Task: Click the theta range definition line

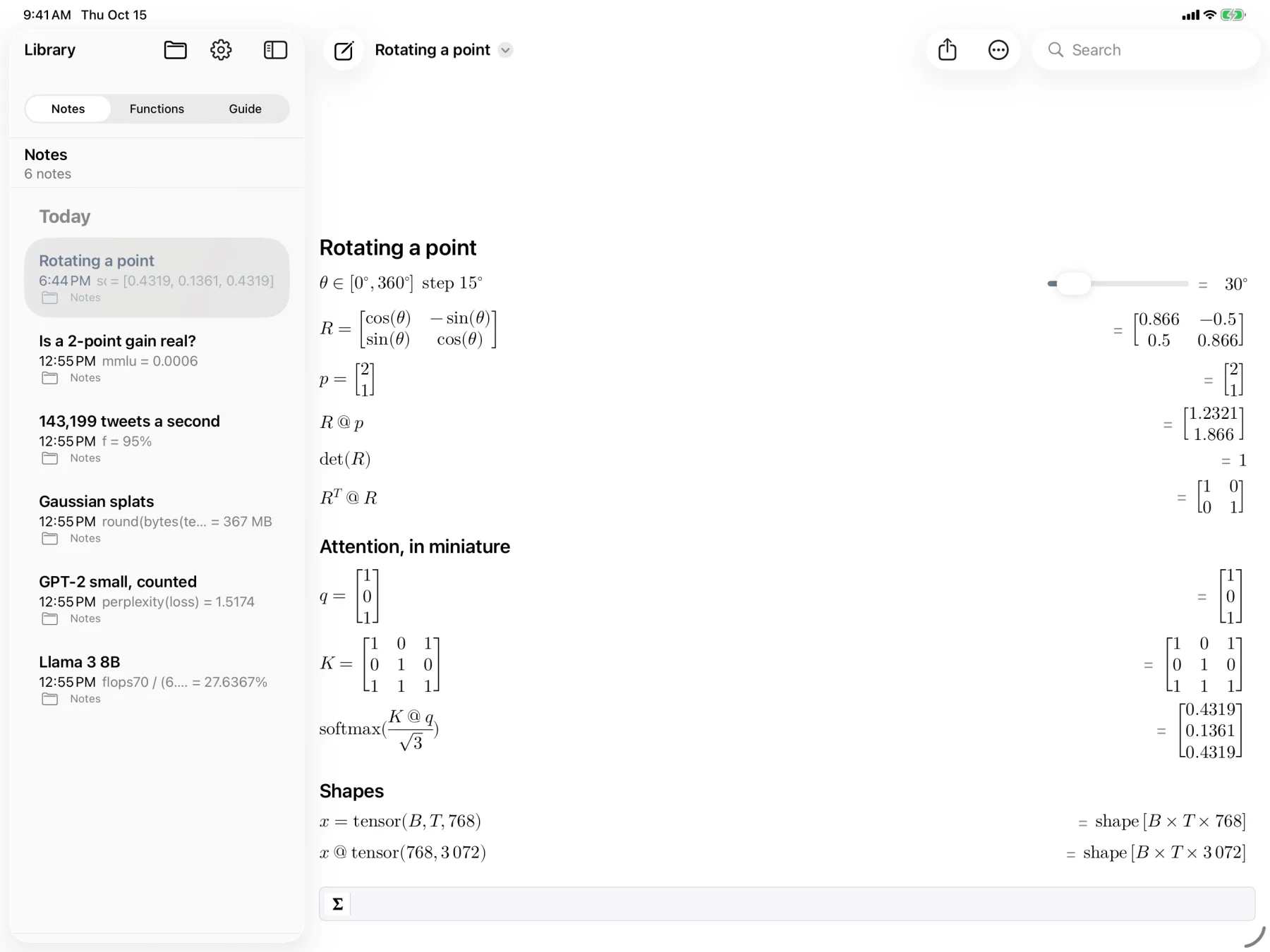Action: [x=401, y=283]
